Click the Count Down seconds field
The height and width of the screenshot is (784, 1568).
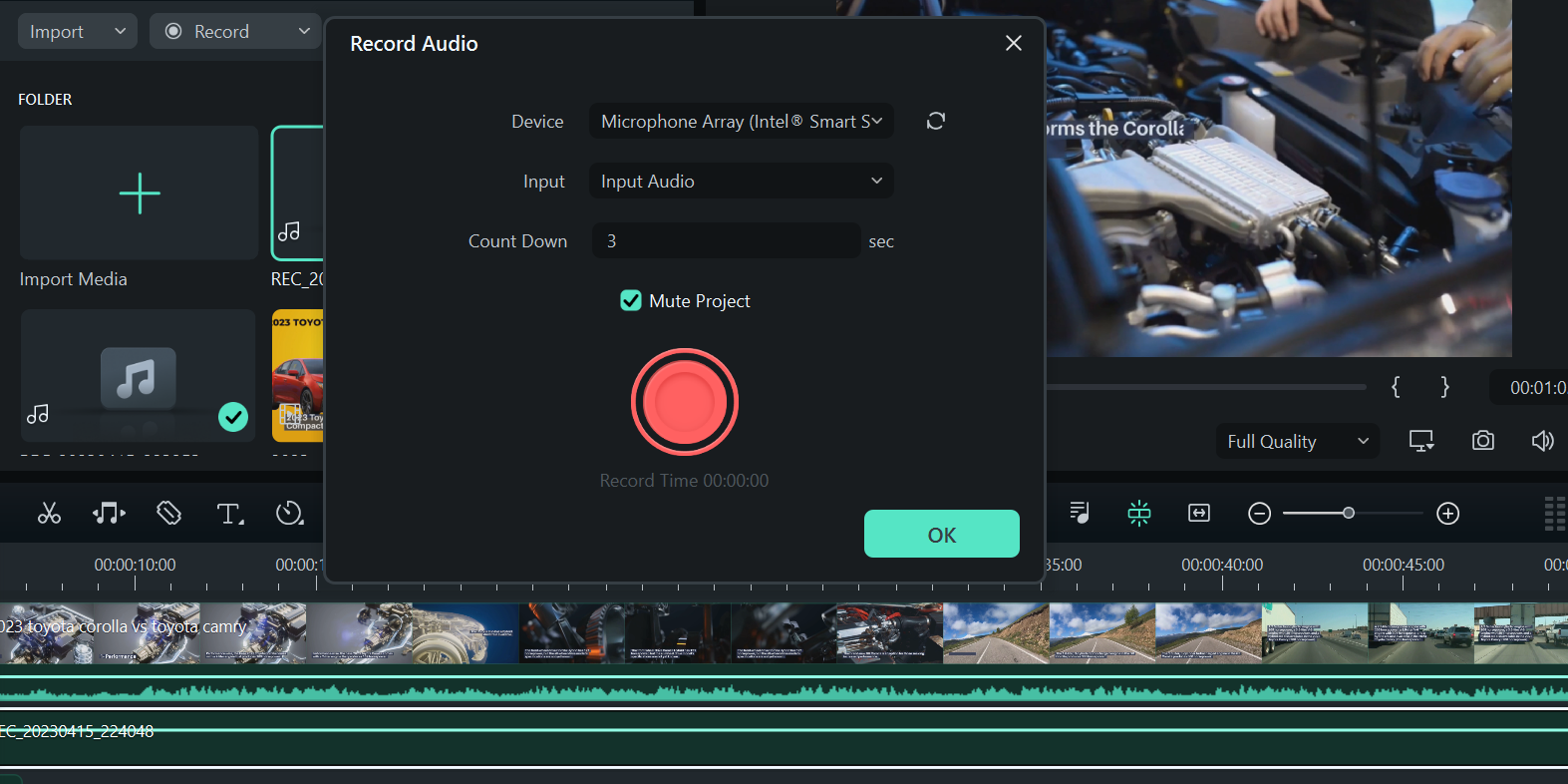726,241
